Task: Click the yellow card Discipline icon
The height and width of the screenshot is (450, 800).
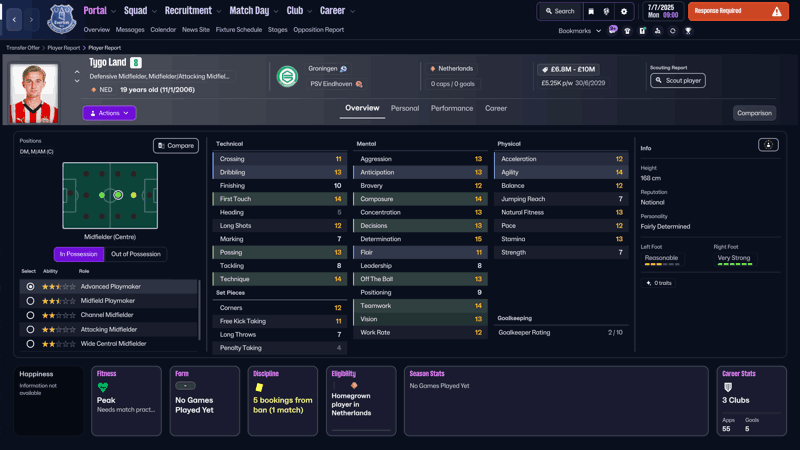Action: (x=259, y=387)
